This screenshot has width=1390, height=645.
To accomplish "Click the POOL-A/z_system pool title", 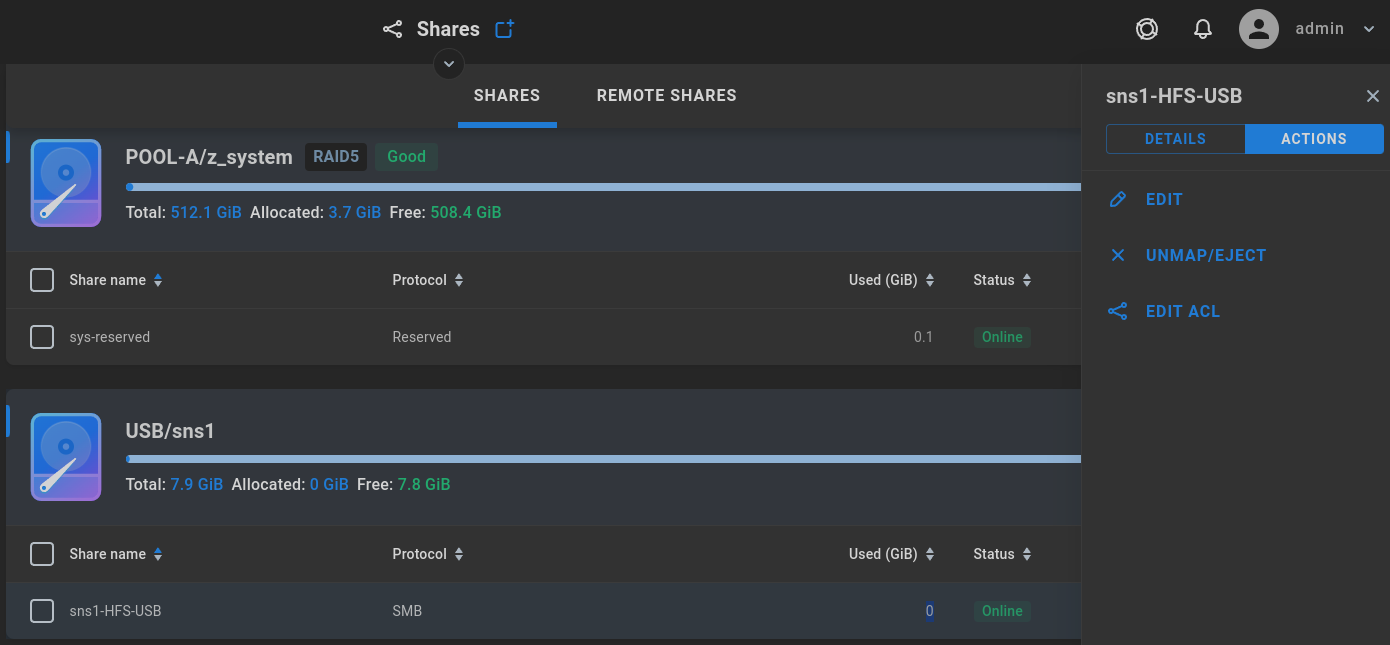I will [209, 157].
